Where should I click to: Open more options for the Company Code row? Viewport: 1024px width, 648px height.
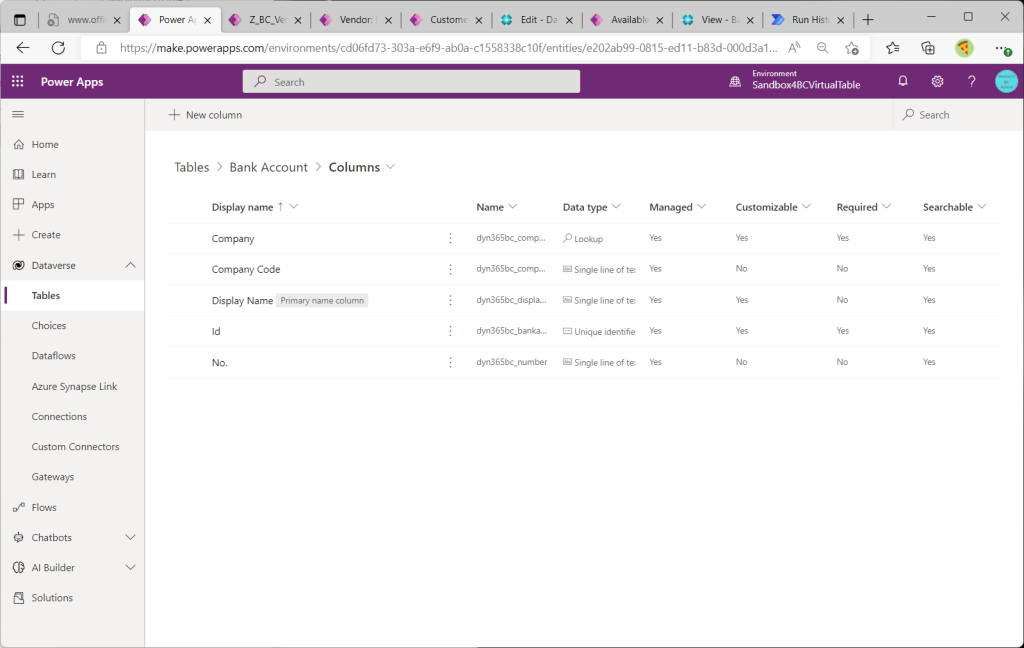[x=450, y=269]
